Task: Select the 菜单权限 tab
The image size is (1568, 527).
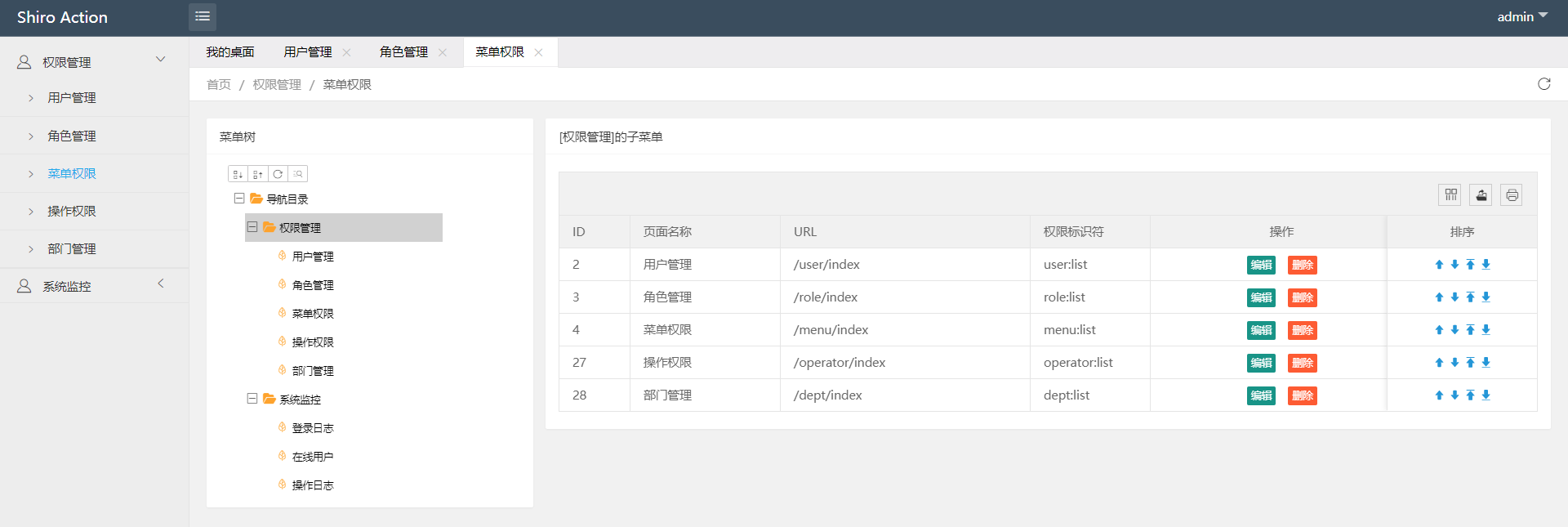Action: (x=500, y=52)
